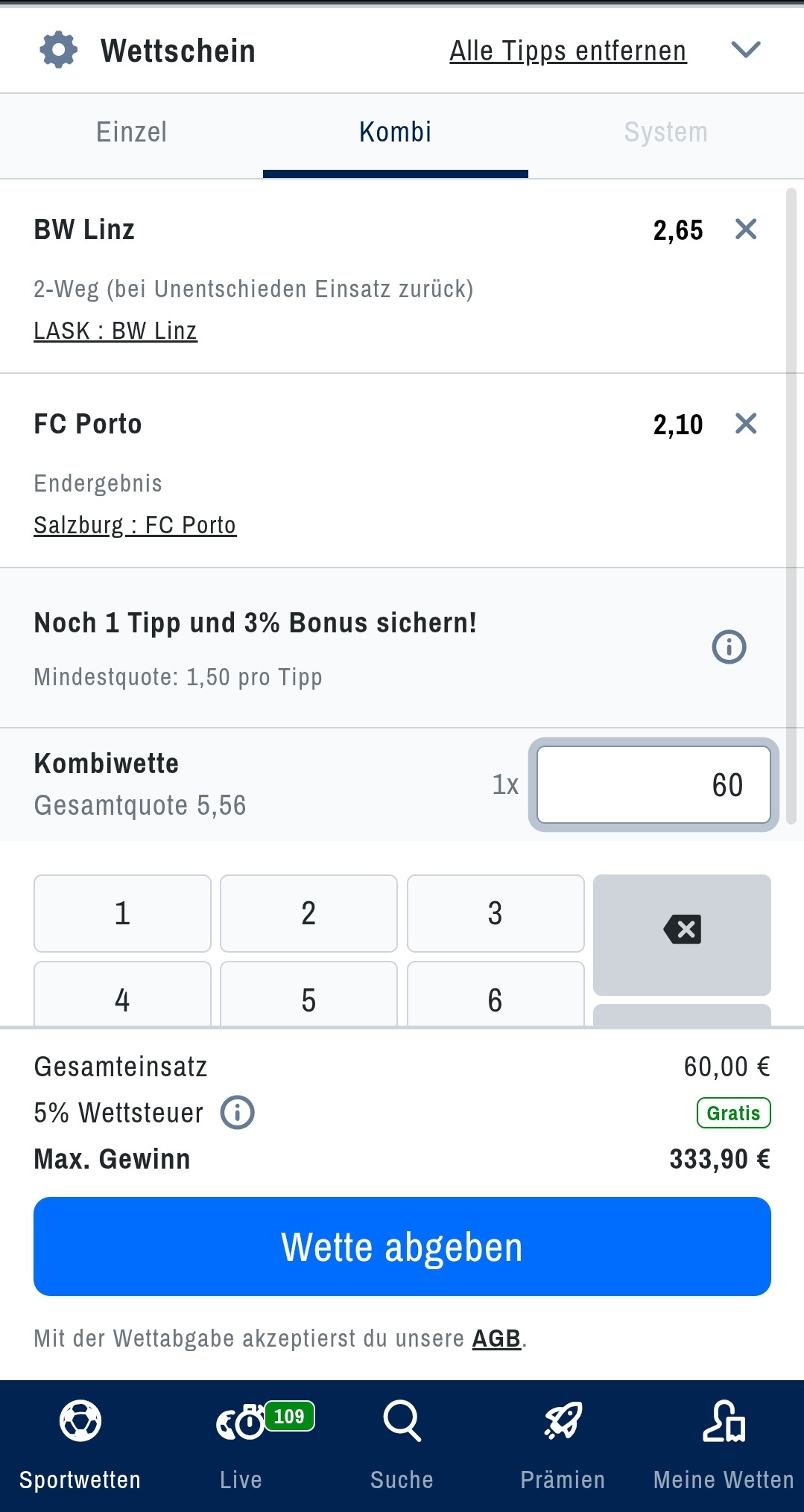
Task: Remove the FC Porto tip
Action: coord(746,424)
